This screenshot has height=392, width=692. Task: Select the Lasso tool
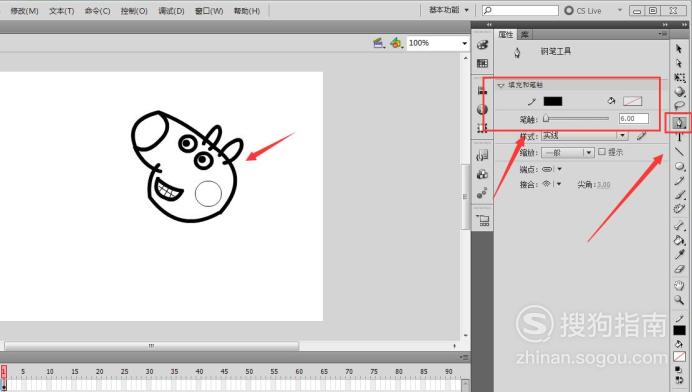[679, 106]
